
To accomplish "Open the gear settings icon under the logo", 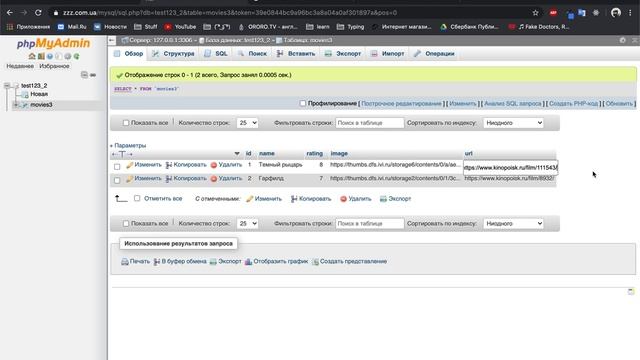I will [68, 56].
